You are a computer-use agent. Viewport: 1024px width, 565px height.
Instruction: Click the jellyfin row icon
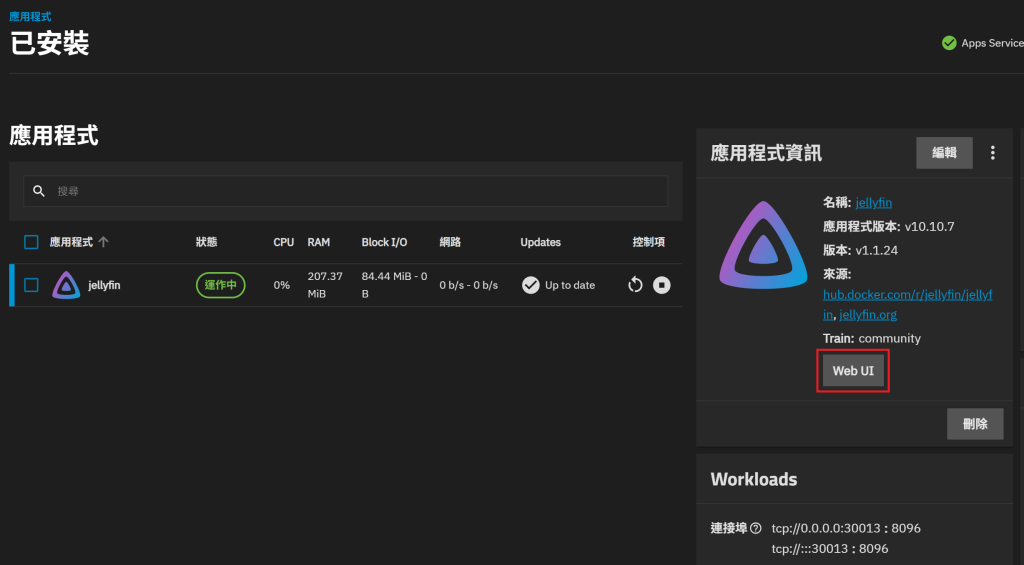(66, 285)
